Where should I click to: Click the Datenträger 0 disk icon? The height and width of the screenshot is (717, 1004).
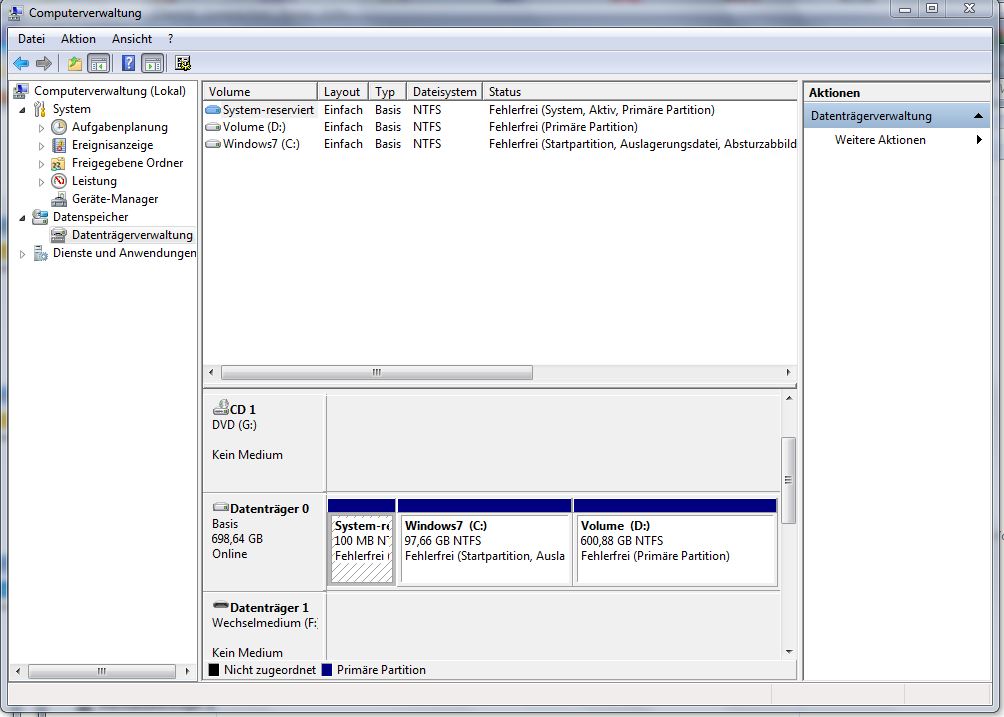[221, 508]
